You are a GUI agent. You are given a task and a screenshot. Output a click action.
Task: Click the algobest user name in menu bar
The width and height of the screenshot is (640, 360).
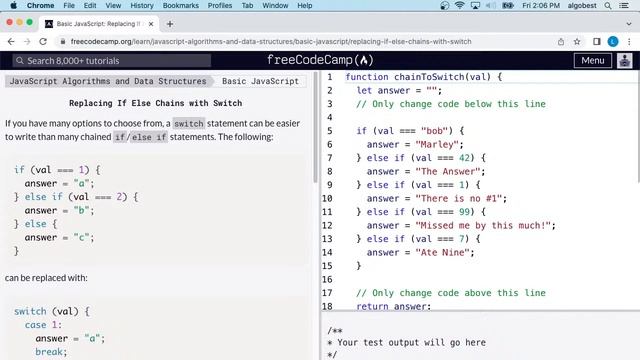pos(582,5)
